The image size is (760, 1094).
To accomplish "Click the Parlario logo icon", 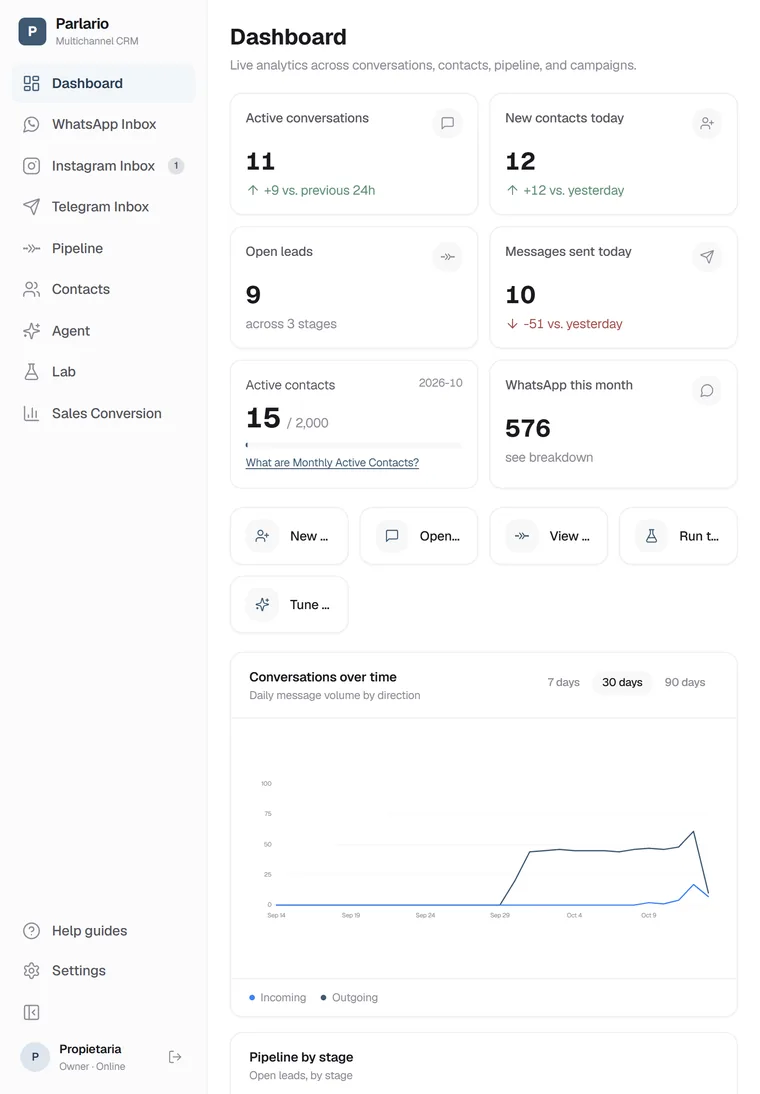I will pyautogui.click(x=32, y=31).
